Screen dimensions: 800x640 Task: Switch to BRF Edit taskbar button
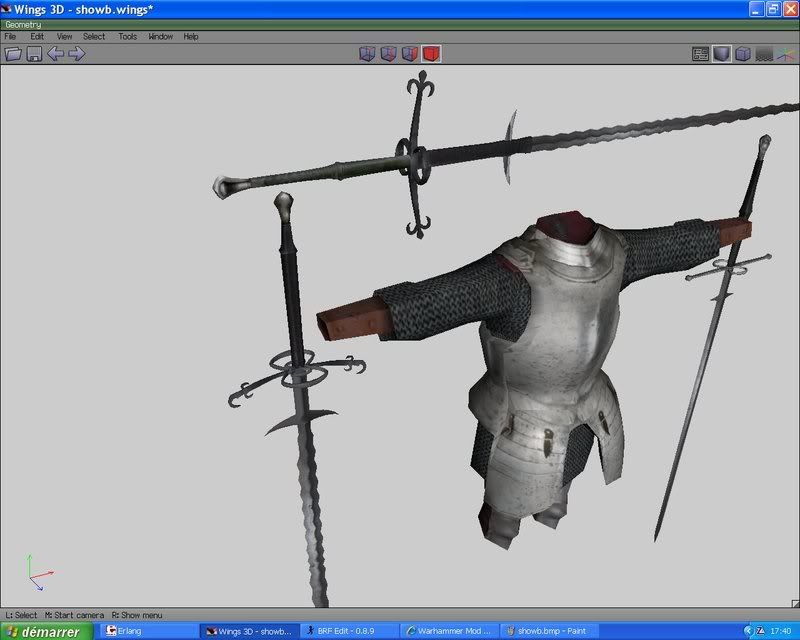351,631
